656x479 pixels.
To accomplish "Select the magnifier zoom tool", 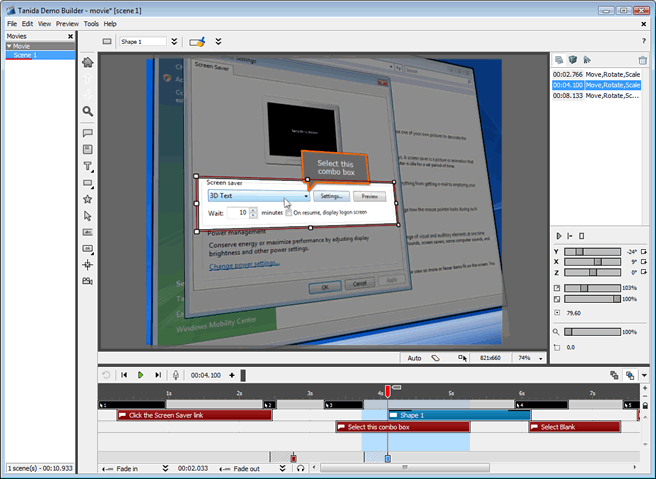I will click(x=87, y=111).
